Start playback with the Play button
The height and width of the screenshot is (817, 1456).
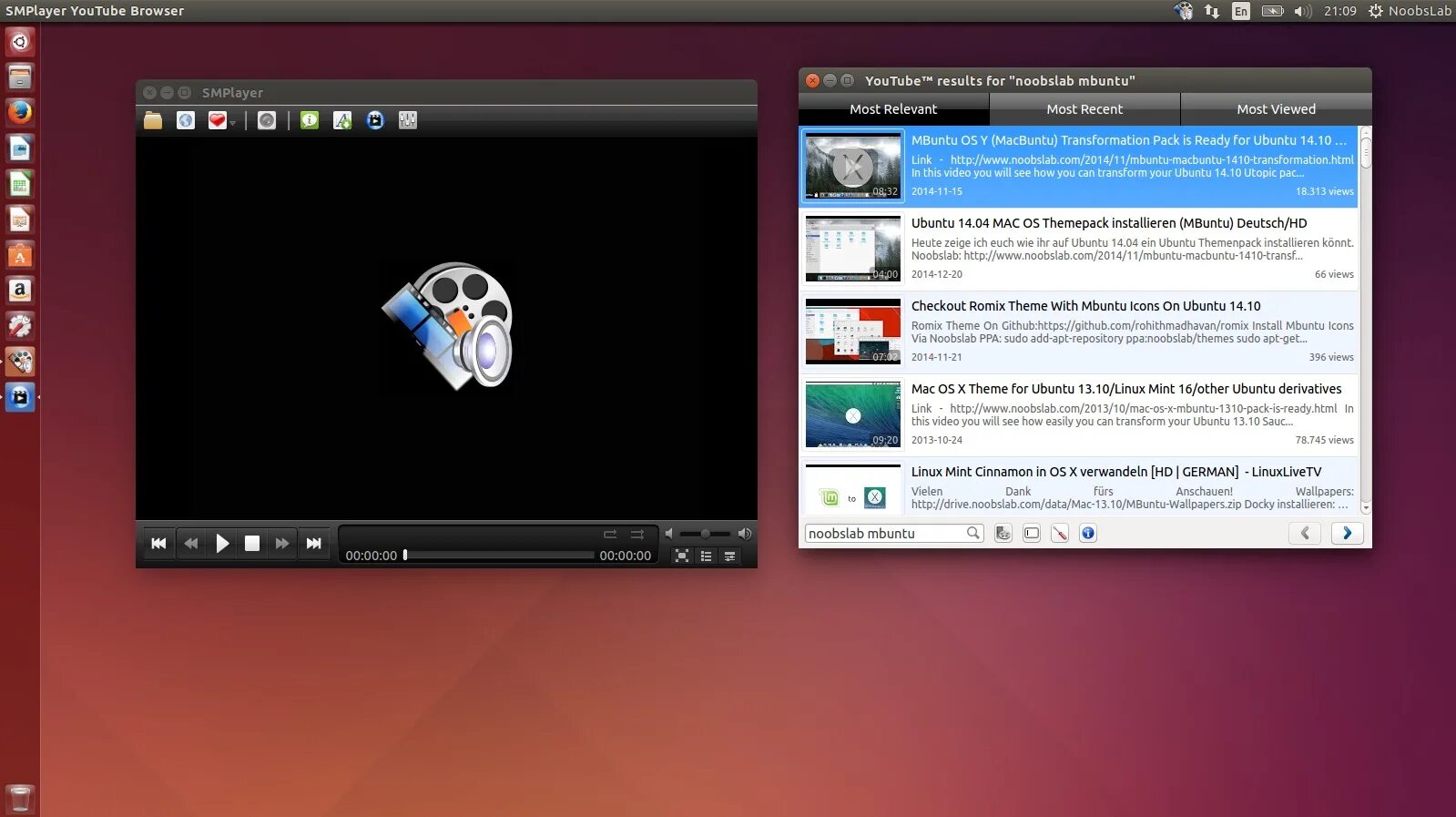coord(221,544)
